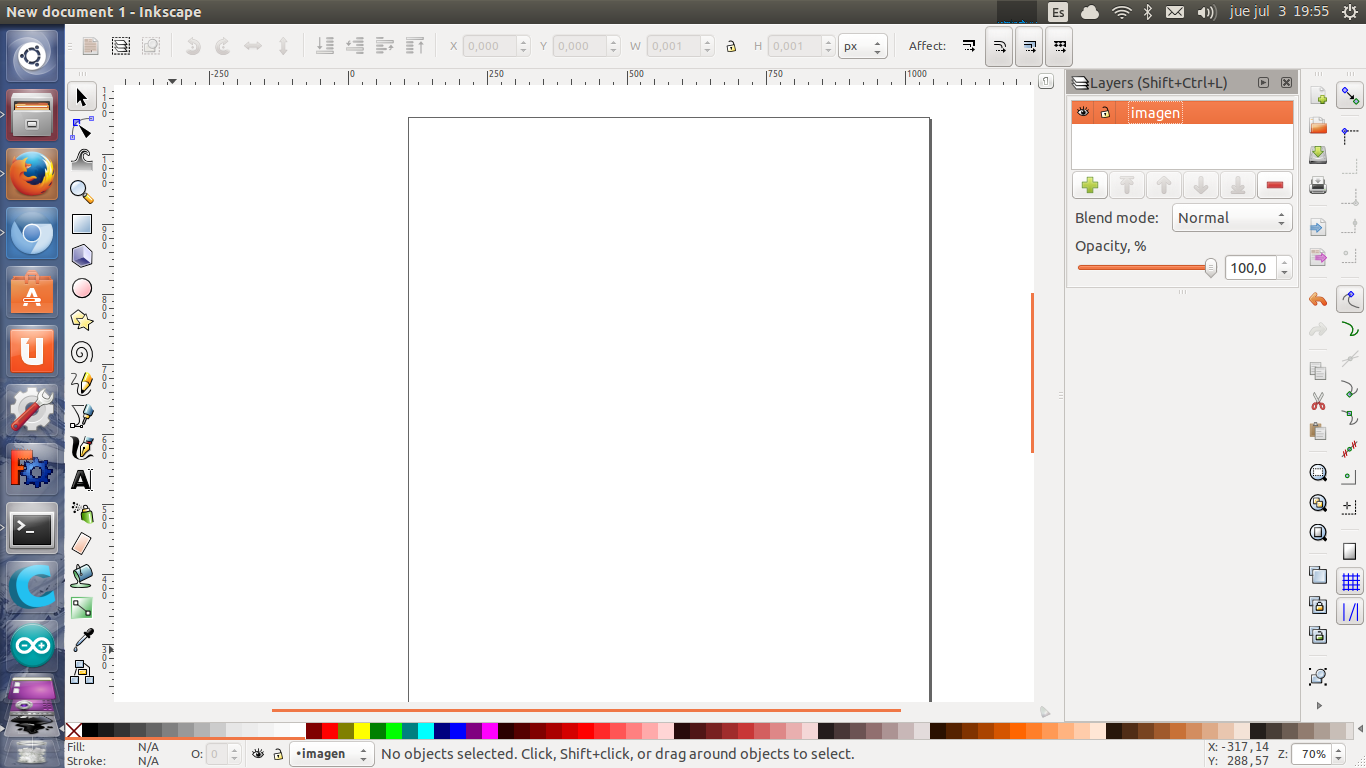Pick the yellow swatch in the palette
The height and width of the screenshot is (768, 1366).
(x=362, y=731)
